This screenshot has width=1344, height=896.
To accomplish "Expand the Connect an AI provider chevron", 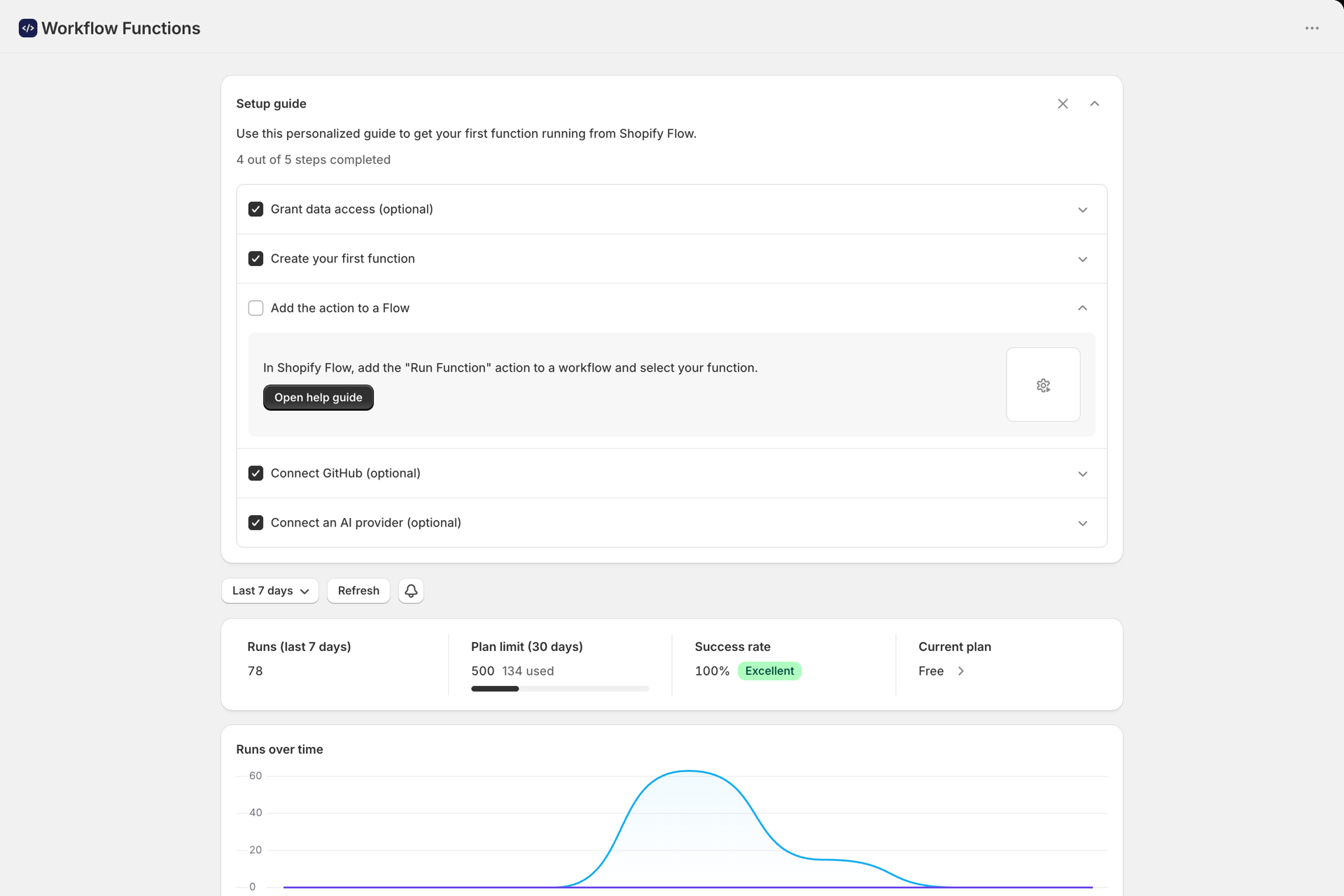I will coord(1082,524).
